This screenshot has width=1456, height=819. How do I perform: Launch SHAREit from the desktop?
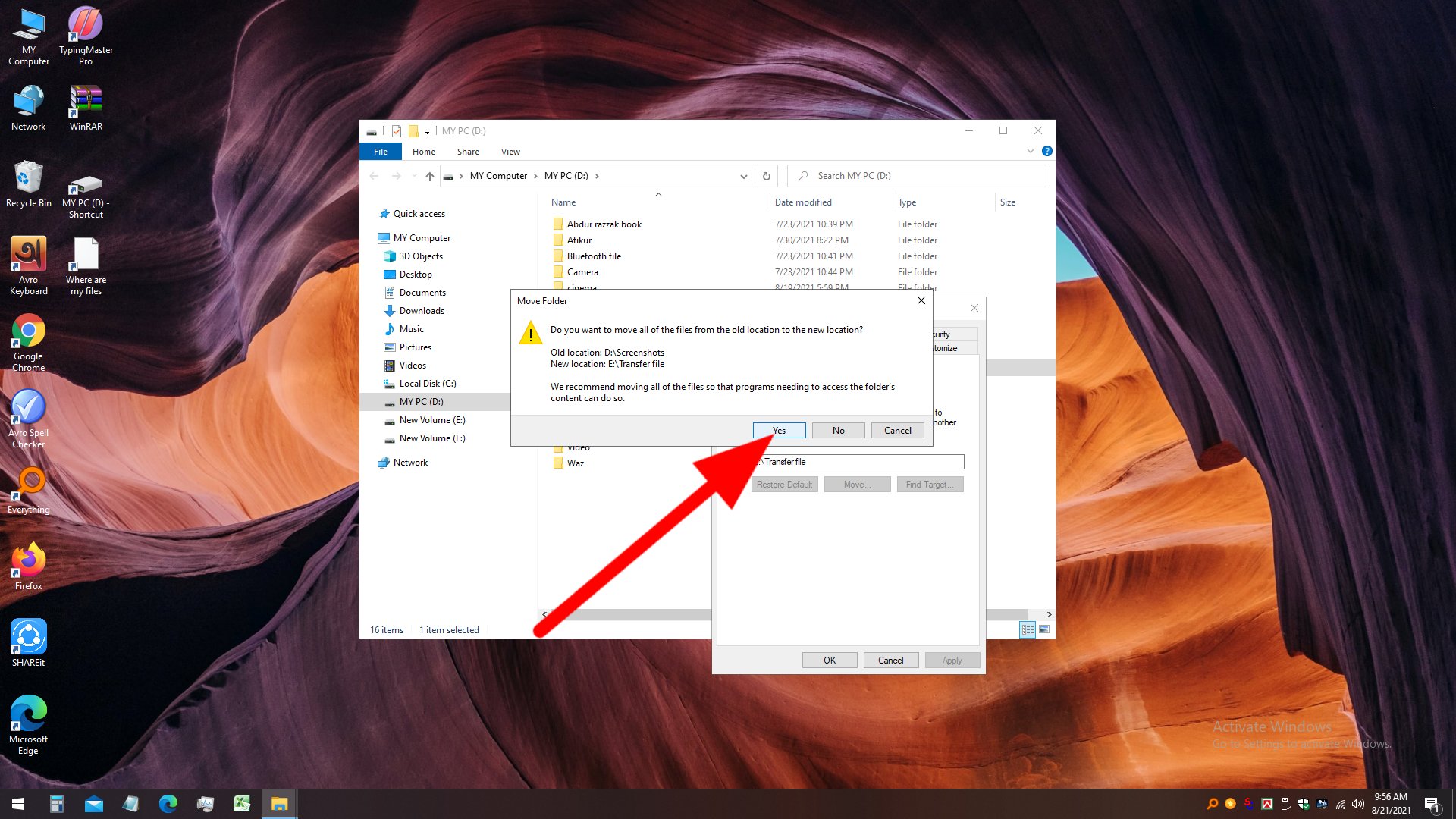point(29,637)
